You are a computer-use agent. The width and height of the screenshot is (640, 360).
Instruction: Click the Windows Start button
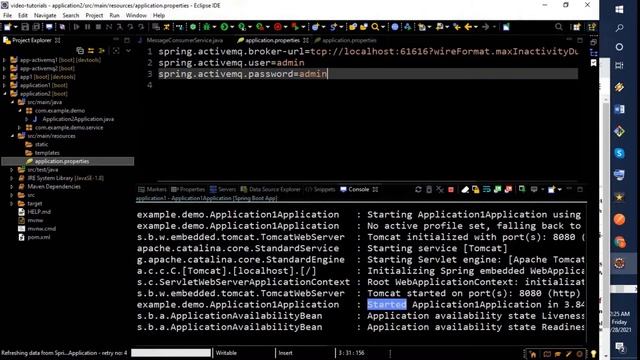[619, 9]
